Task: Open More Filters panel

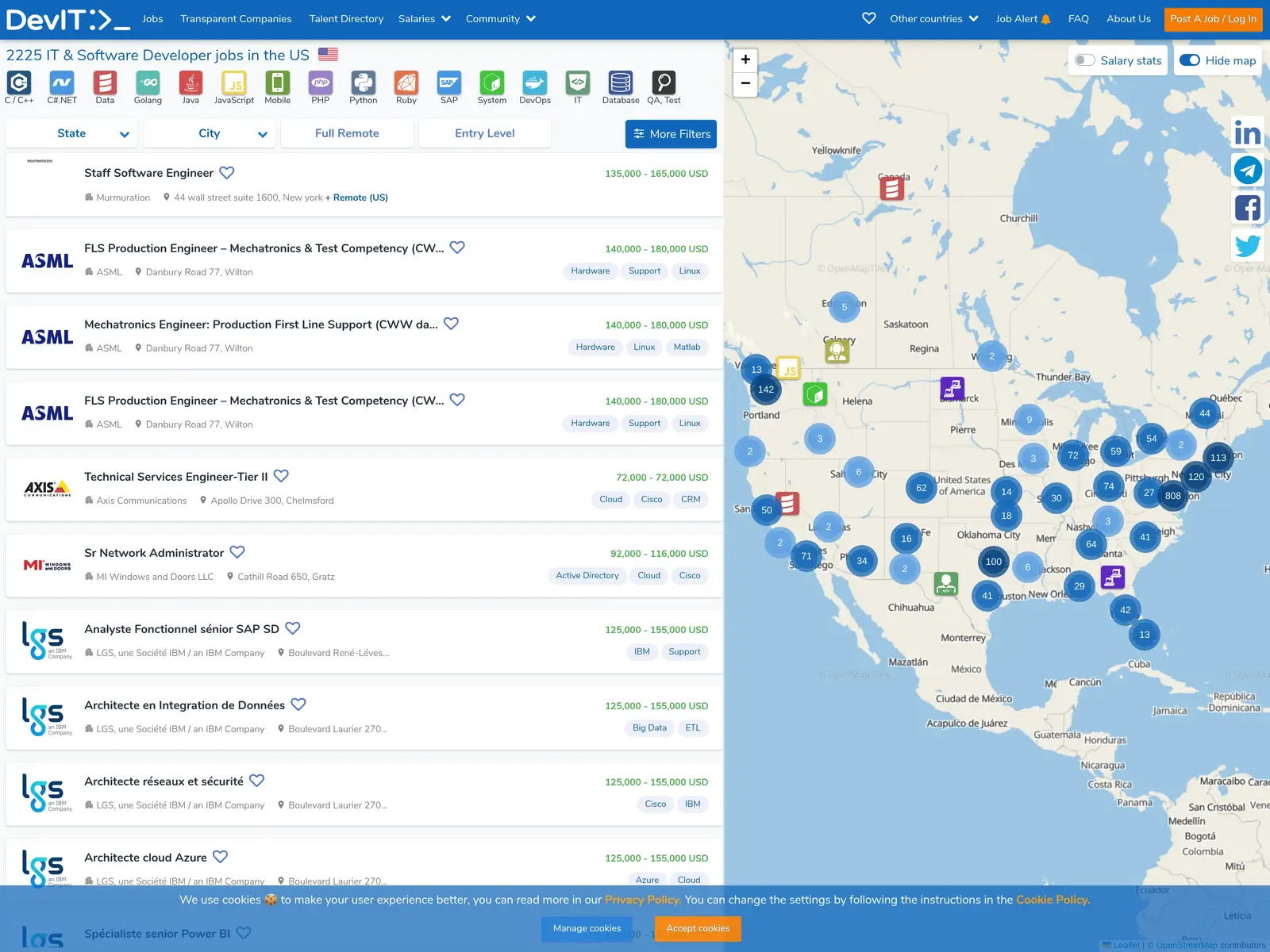Action: pos(671,134)
